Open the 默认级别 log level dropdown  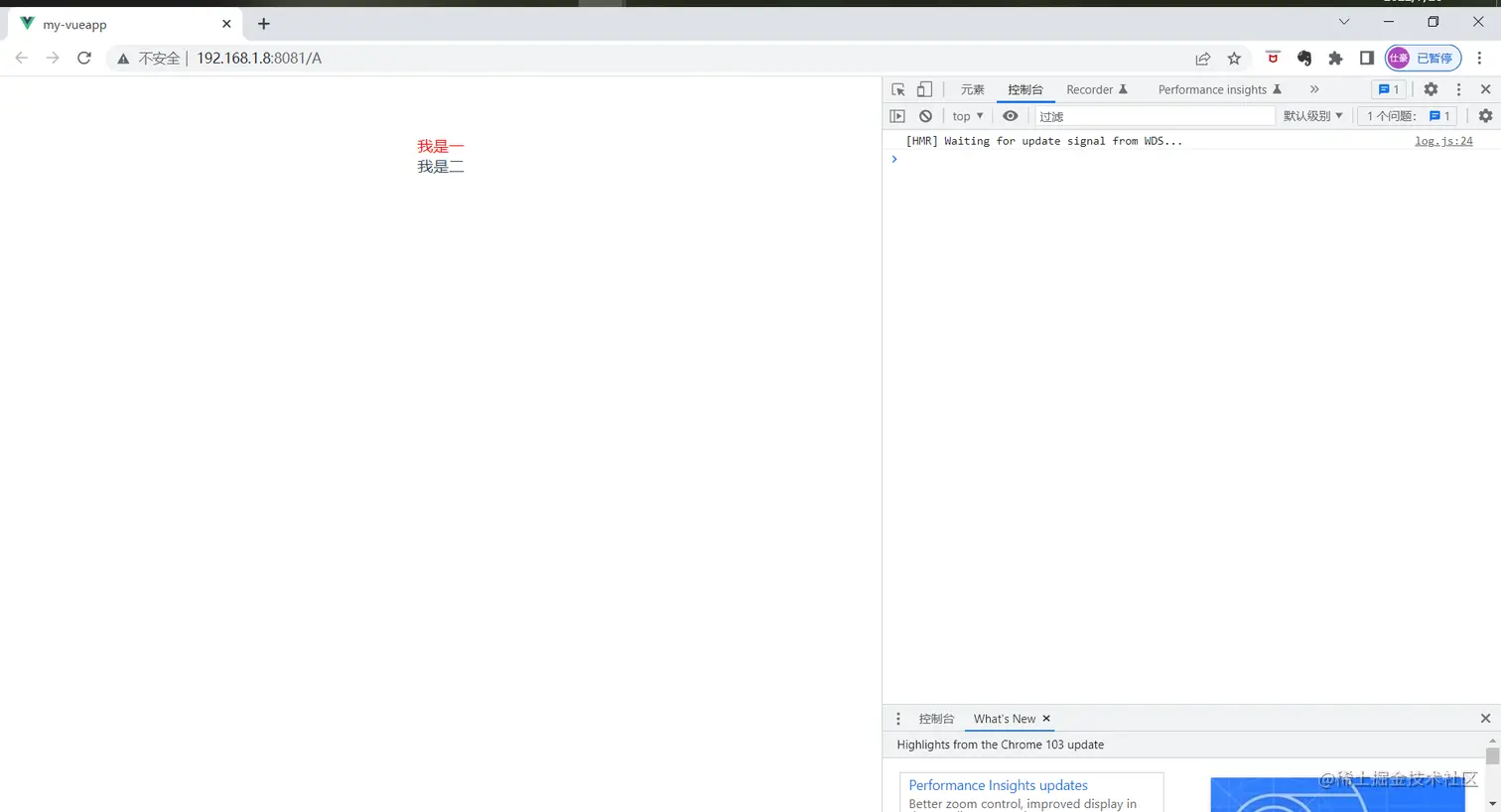(x=1312, y=116)
